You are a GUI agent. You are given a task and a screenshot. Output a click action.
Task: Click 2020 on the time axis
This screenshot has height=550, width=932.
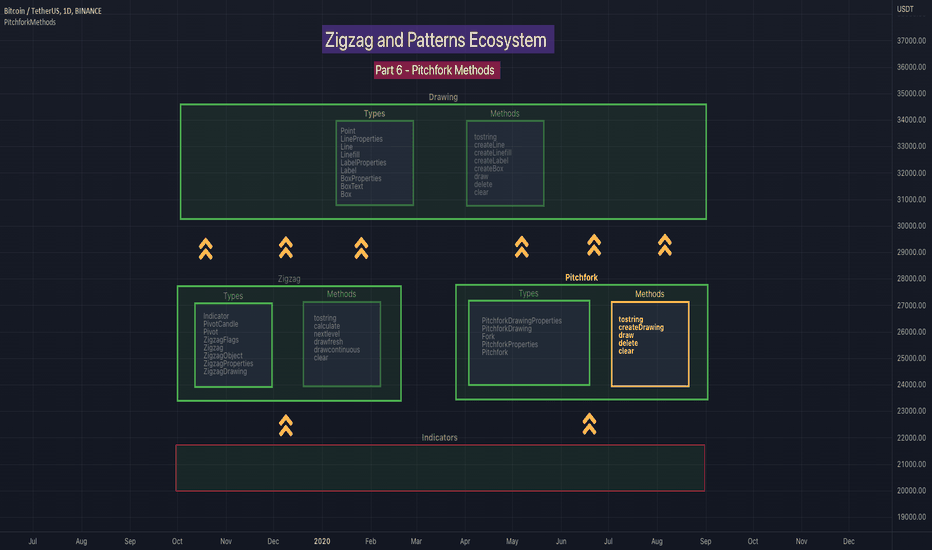pos(322,541)
